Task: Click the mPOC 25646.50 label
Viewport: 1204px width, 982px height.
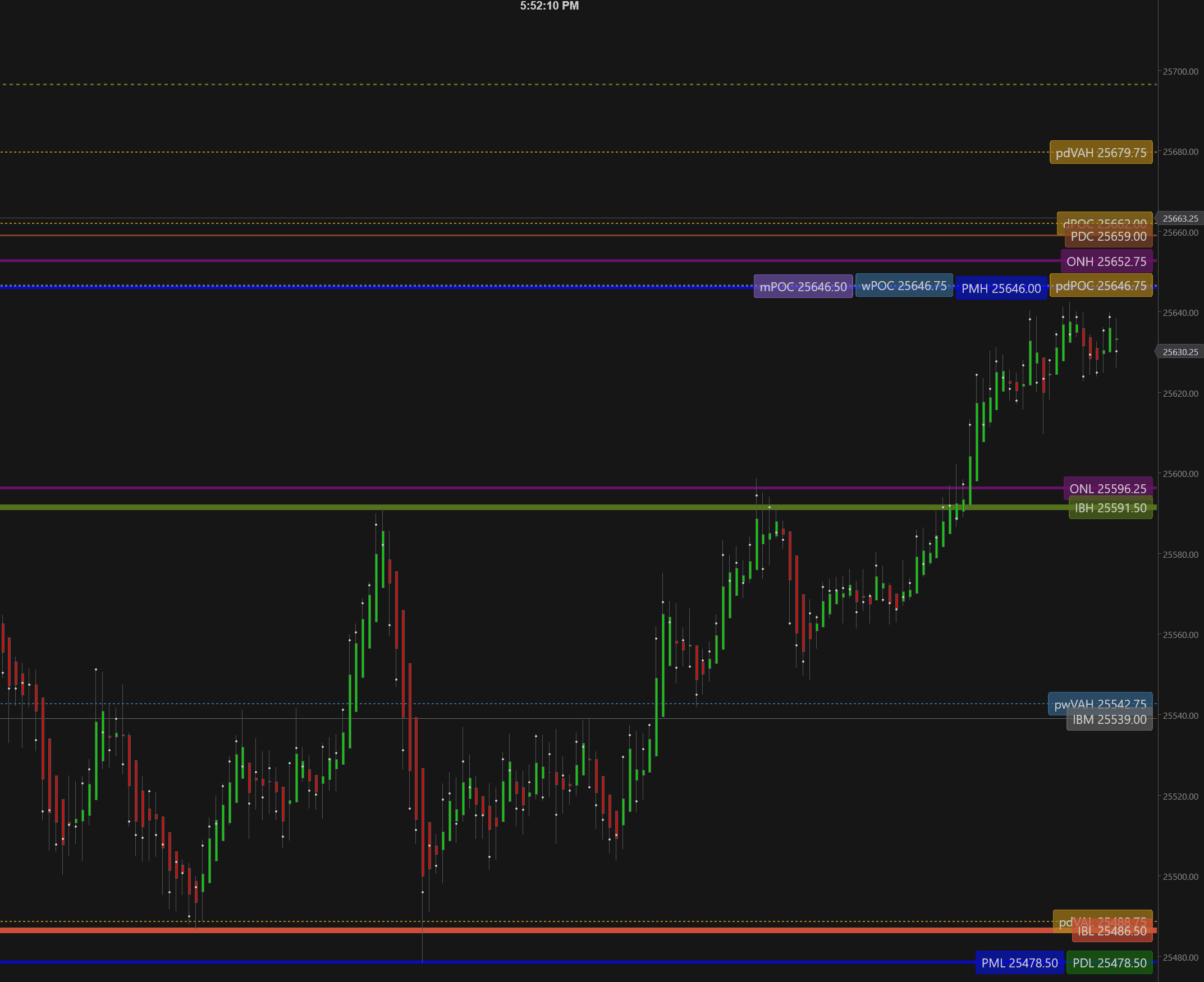Action: click(x=803, y=286)
